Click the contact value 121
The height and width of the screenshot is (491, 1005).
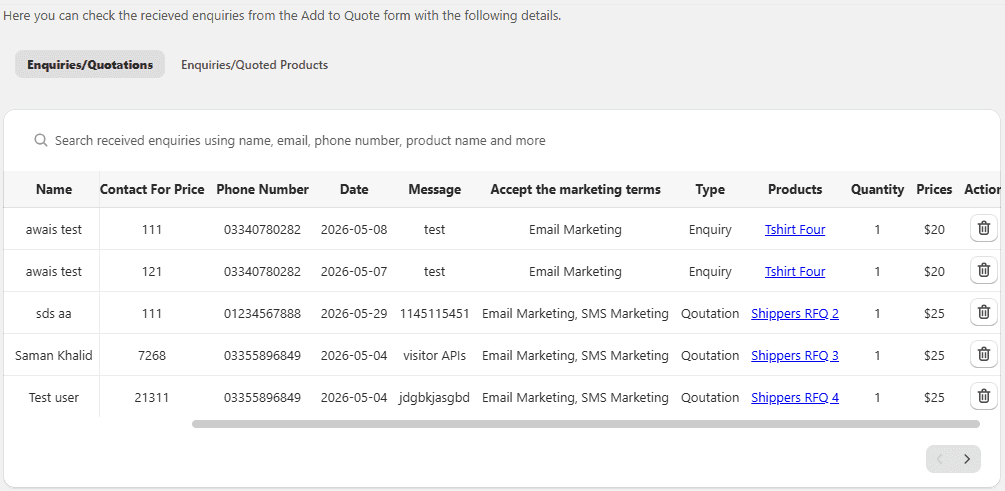(x=152, y=272)
